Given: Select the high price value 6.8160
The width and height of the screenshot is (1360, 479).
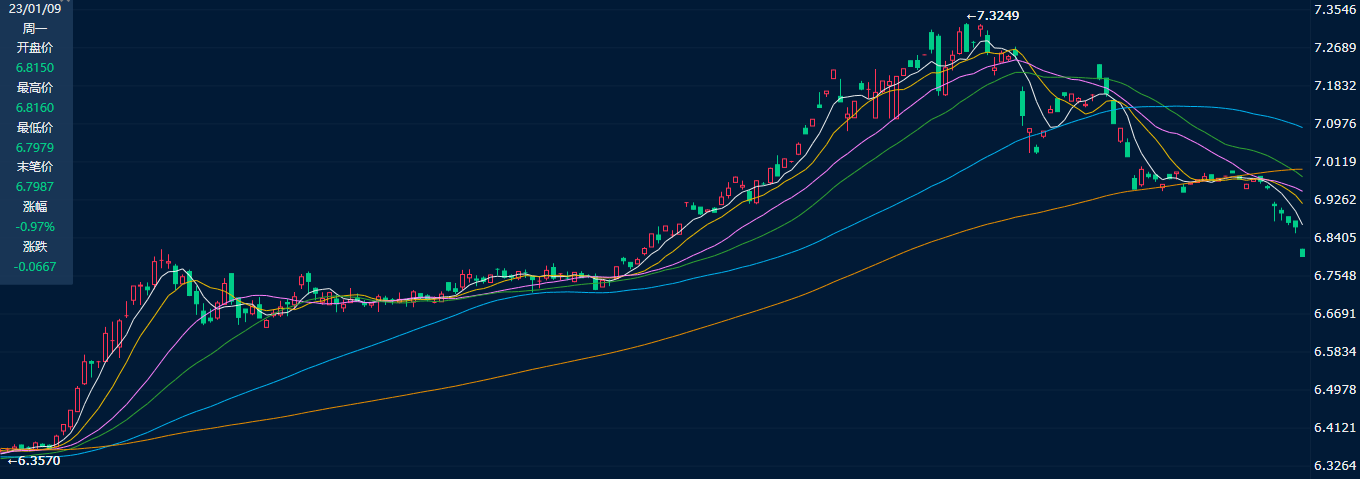Looking at the screenshot, I should click(35, 108).
